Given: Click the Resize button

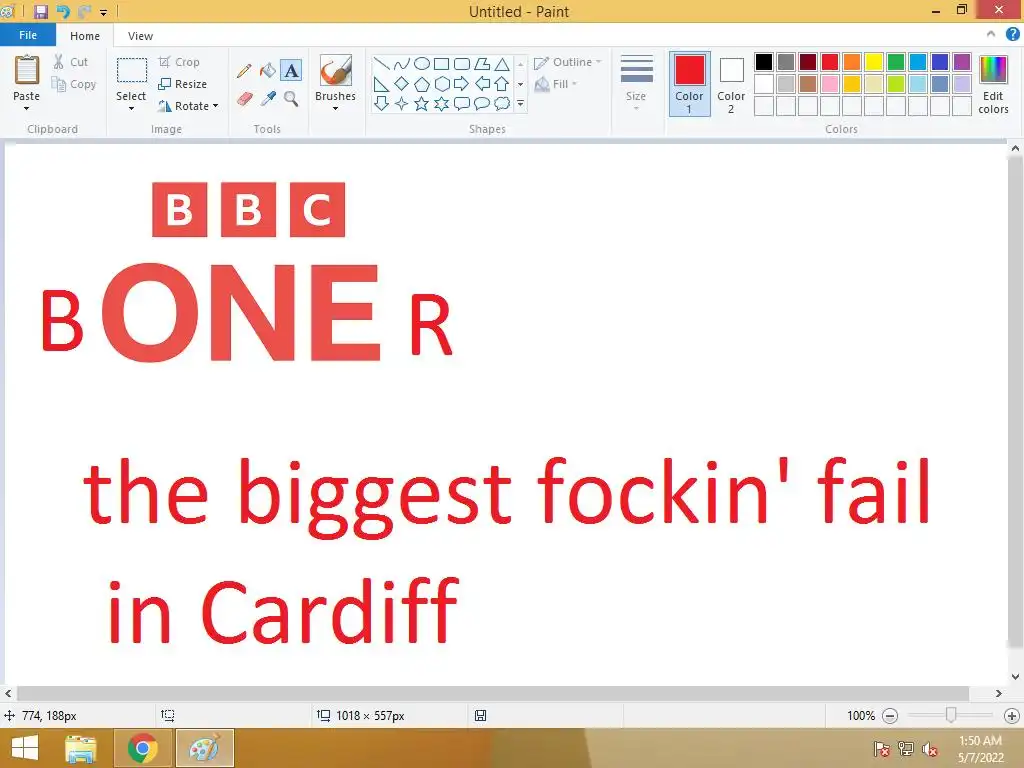Looking at the screenshot, I should [x=183, y=84].
